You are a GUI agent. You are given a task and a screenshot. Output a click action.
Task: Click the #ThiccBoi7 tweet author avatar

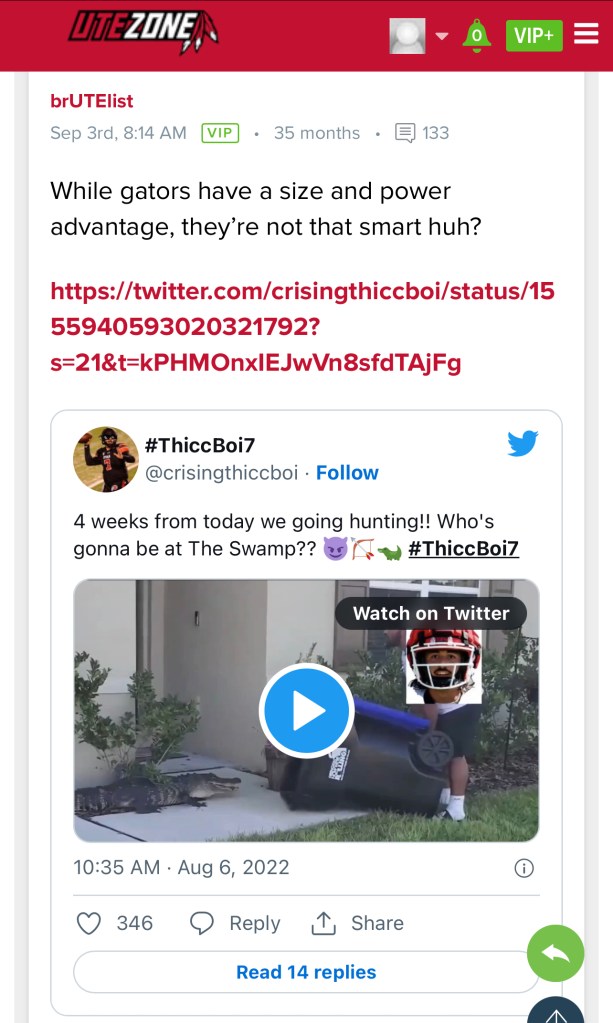(x=106, y=459)
